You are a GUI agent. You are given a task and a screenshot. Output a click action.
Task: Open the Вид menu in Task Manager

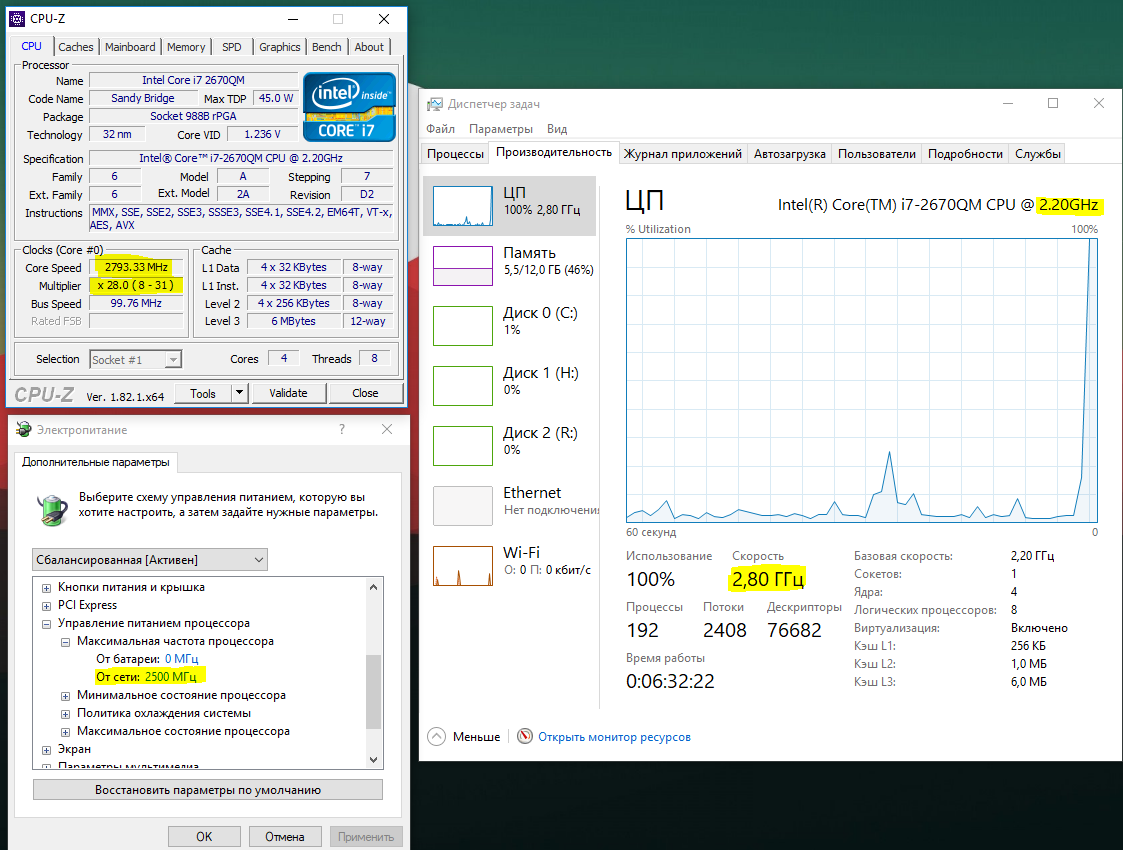[x=556, y=129]
